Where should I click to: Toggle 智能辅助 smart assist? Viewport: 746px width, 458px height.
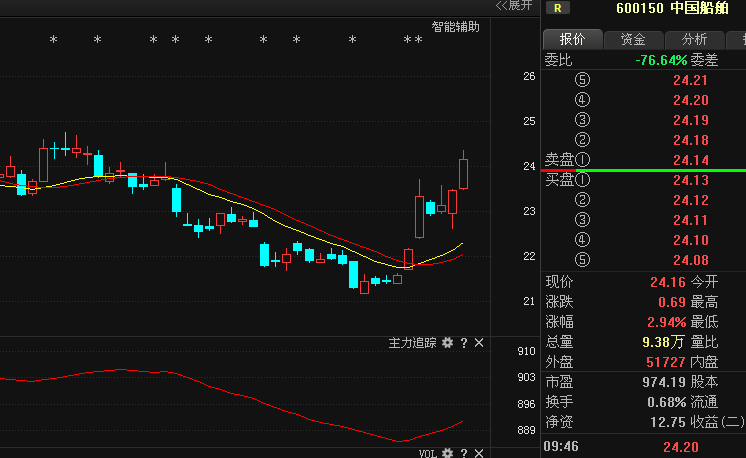click(455, 27)
